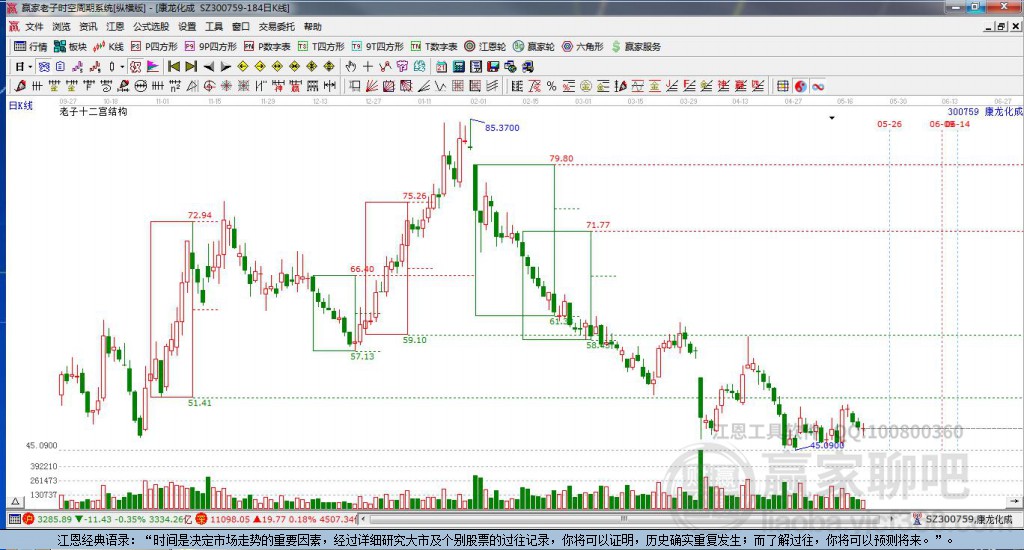The width and height of the screenshot is (1024, 550).
Task: Jump to last bar icon
Action: click(x=191, y=67)
